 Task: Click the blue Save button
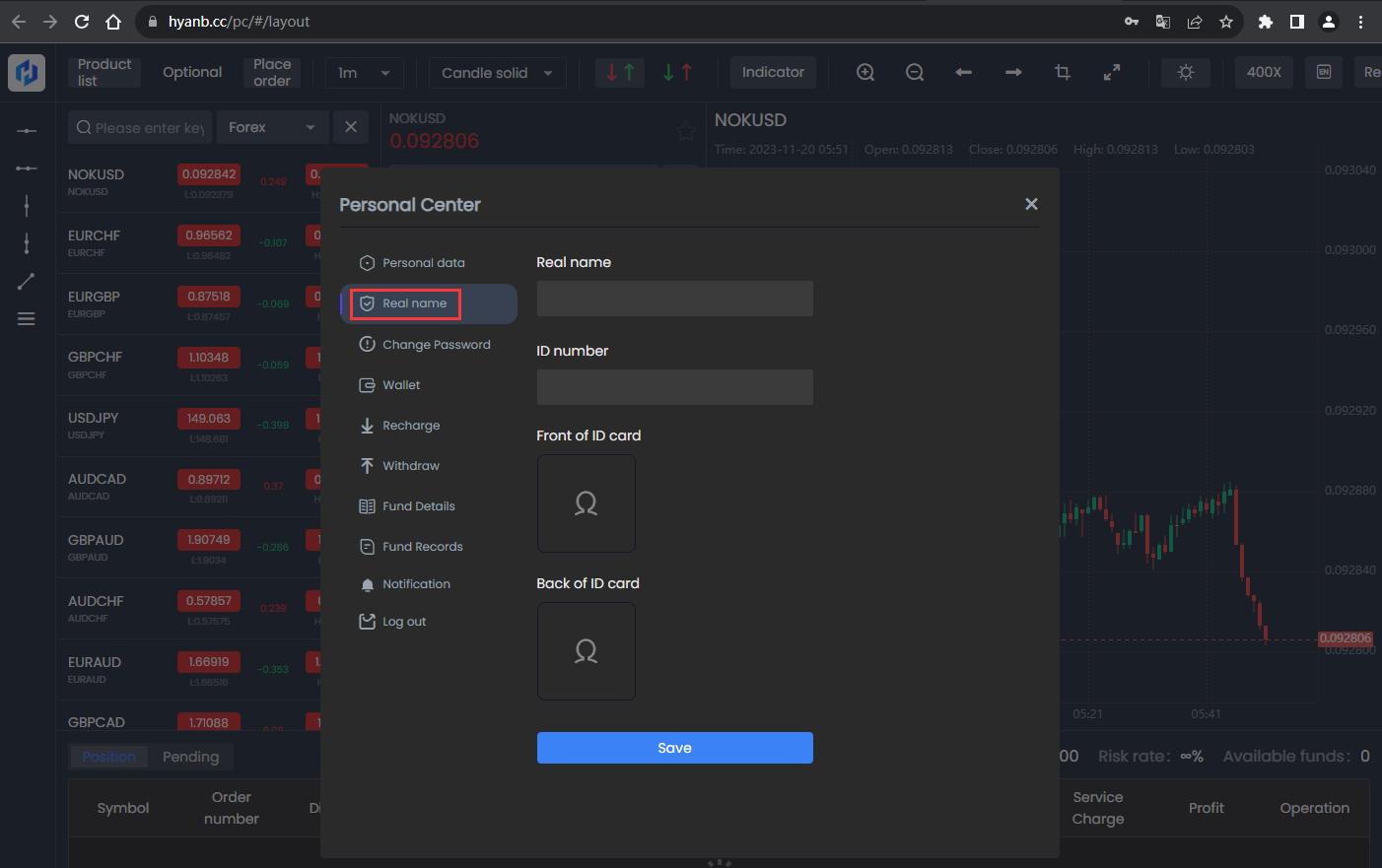tap(674, 748)
